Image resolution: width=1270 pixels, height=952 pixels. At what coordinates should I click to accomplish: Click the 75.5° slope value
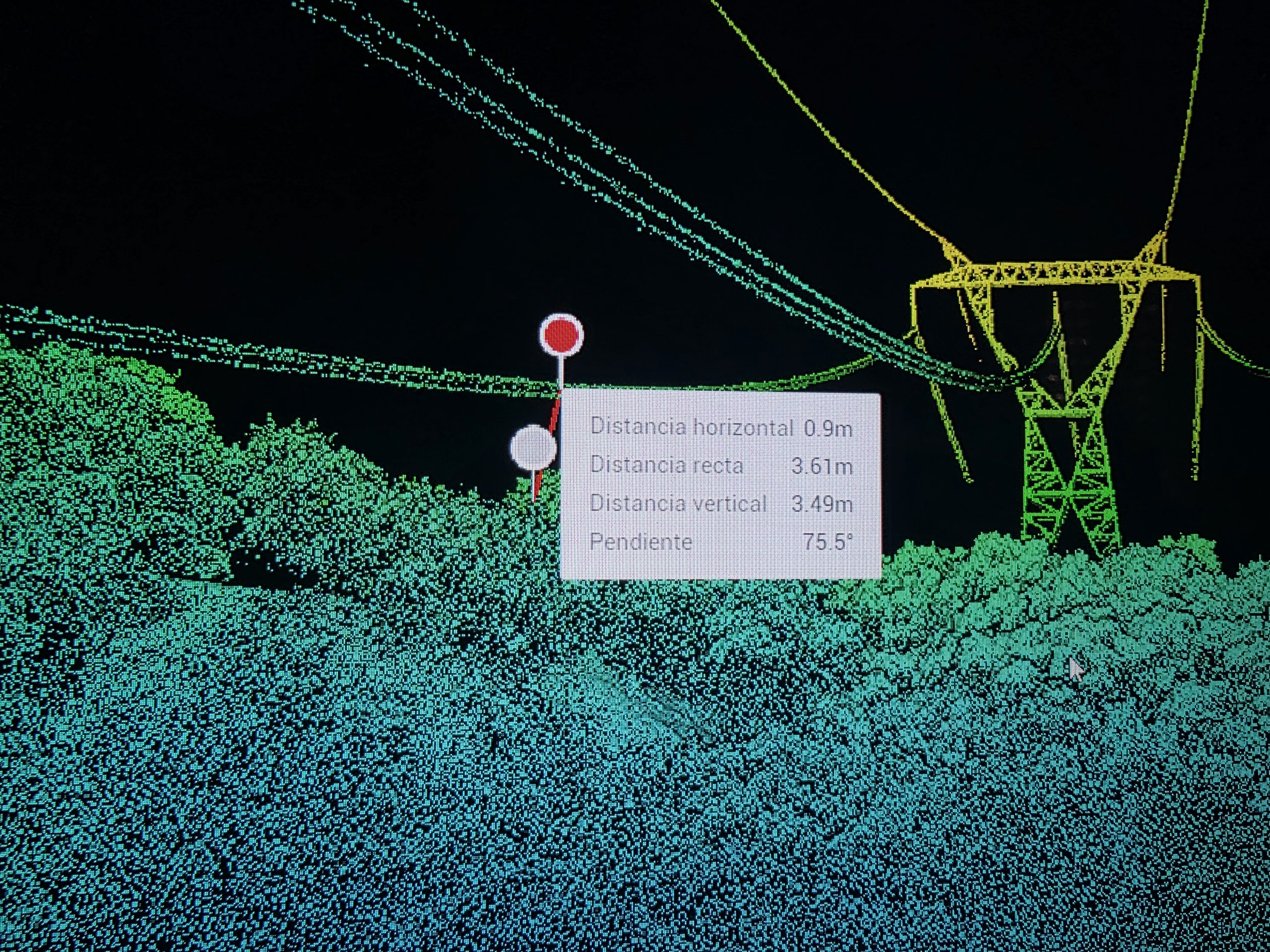[827, 541]
